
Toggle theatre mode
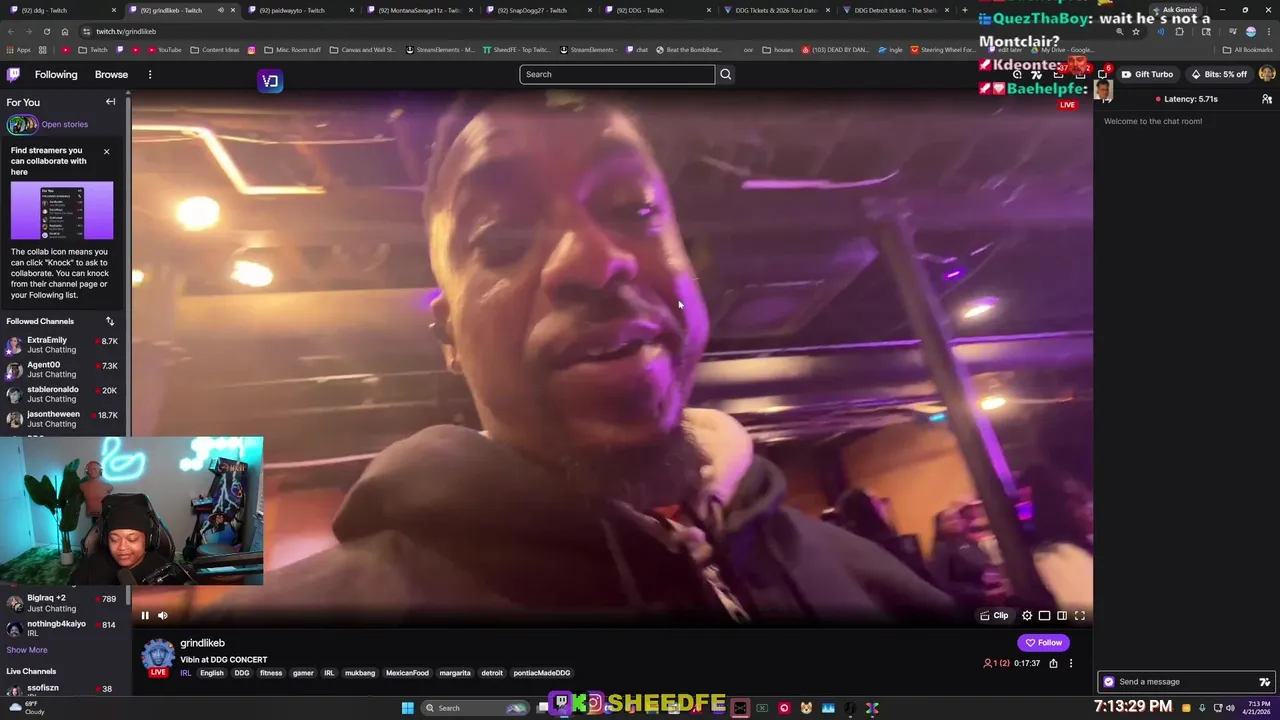[x=1062, y=616]
